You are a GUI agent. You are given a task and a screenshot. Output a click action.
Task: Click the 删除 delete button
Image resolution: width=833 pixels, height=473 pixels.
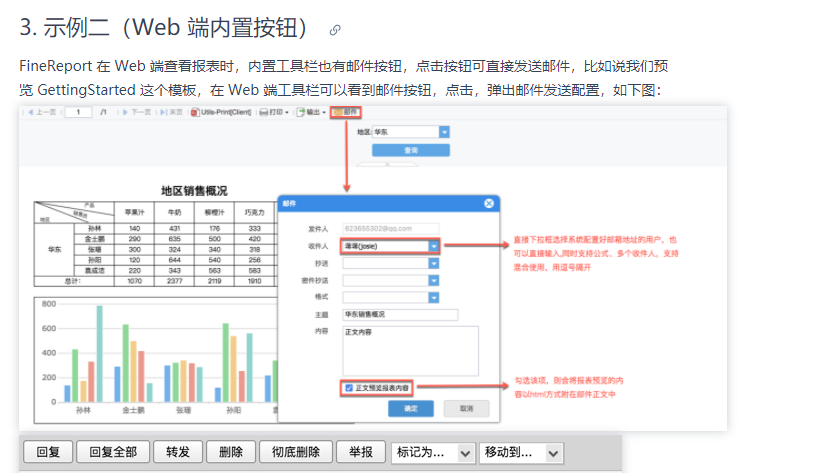tap(231, 452)
